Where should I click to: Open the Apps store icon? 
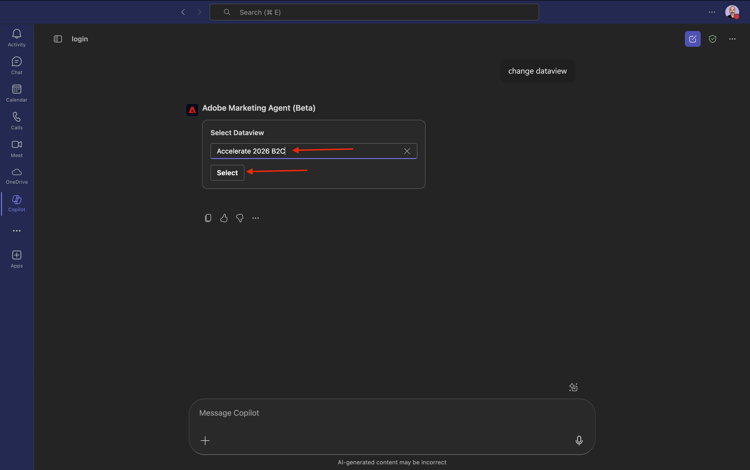pyautogui.click(x=17, y=259)
